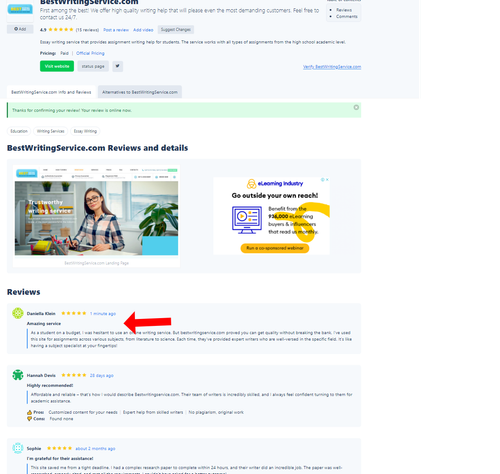Viewport: 500px width, 474px height.
Task: Click the Daniella Klein reviewer name
Action: (41, 314)
